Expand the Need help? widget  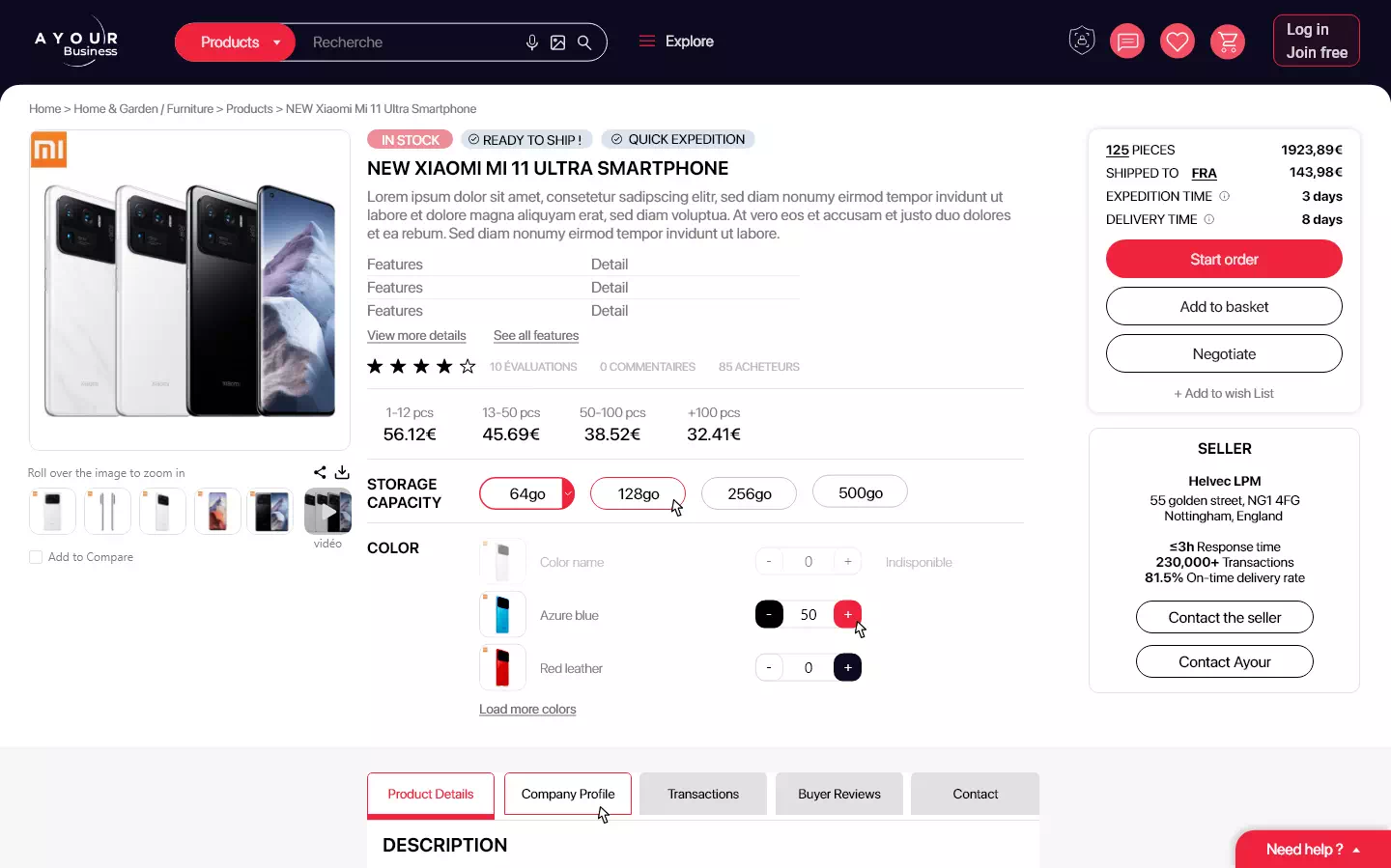click(x=1313, y=850)
